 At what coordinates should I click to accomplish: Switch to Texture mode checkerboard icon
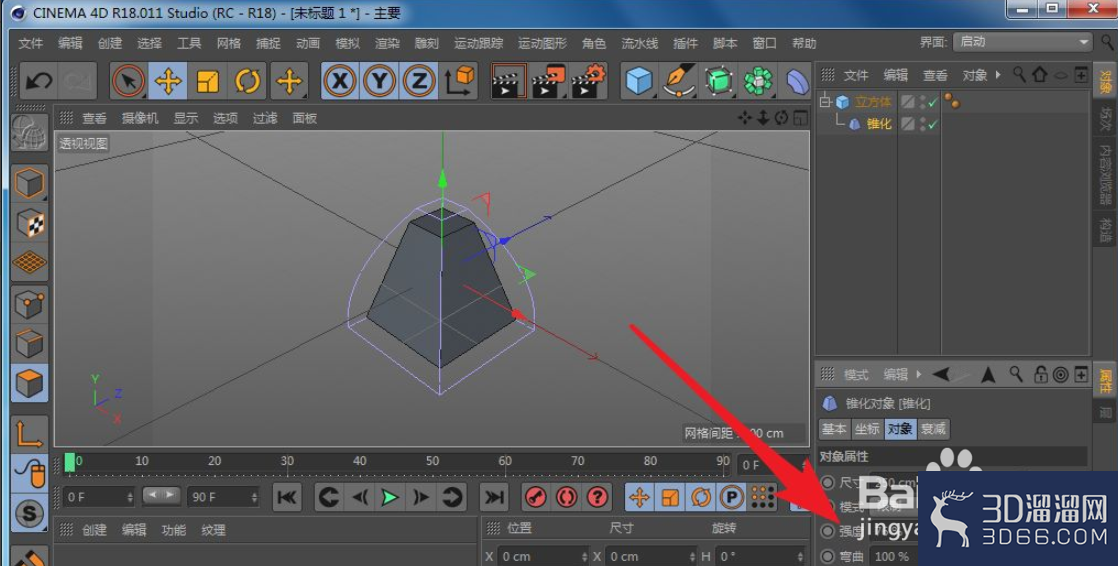pyautogui.click(x=29, y=223)
